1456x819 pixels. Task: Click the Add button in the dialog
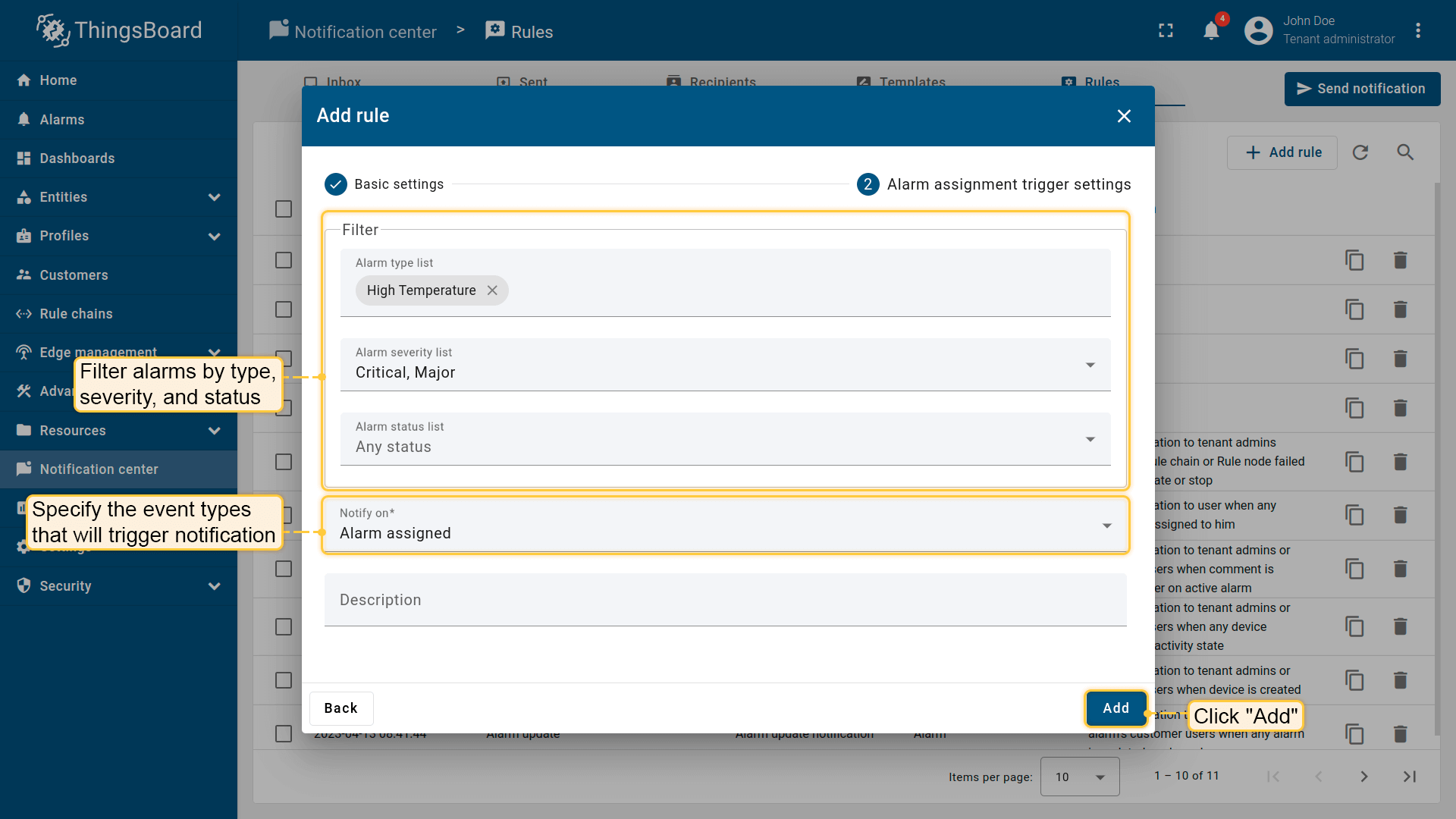pos(1116,708)
